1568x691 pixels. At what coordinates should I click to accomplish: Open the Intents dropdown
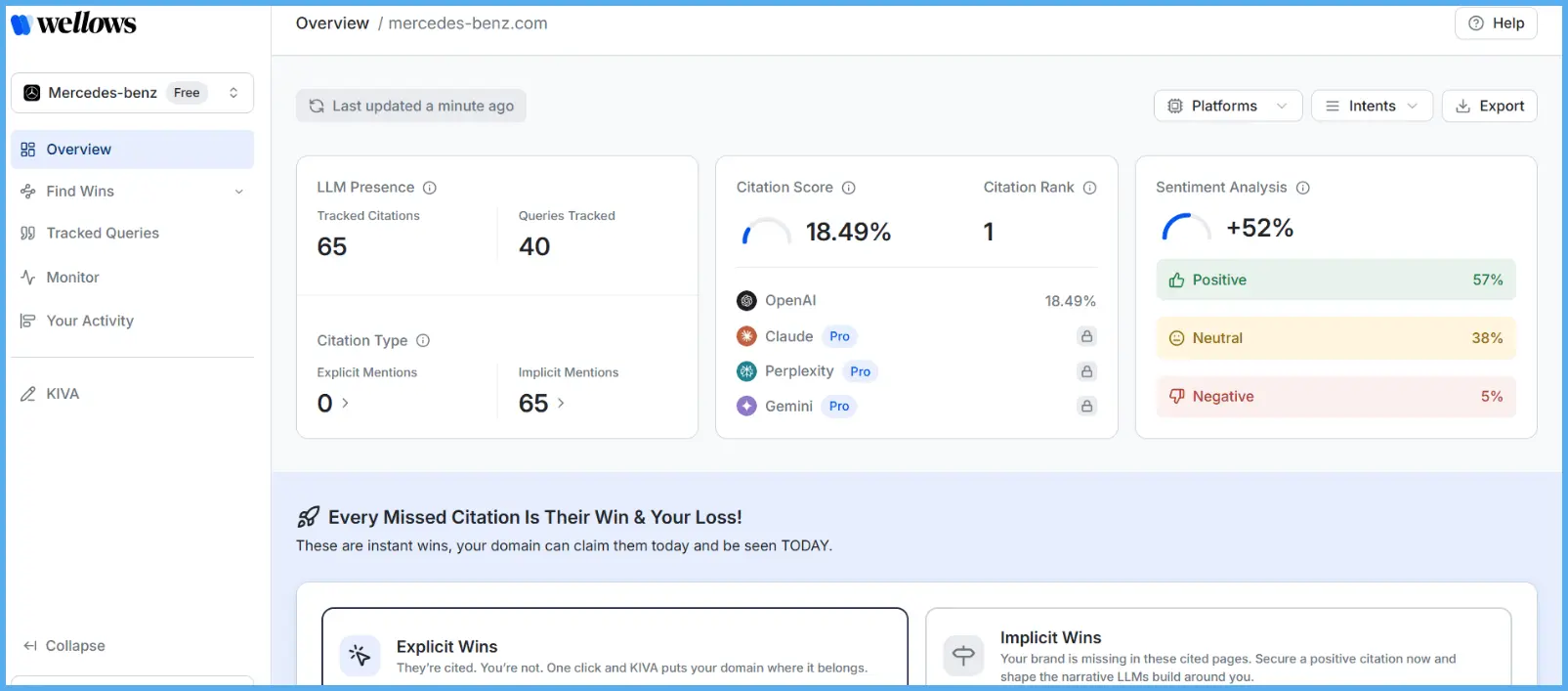pos(1372,107)
